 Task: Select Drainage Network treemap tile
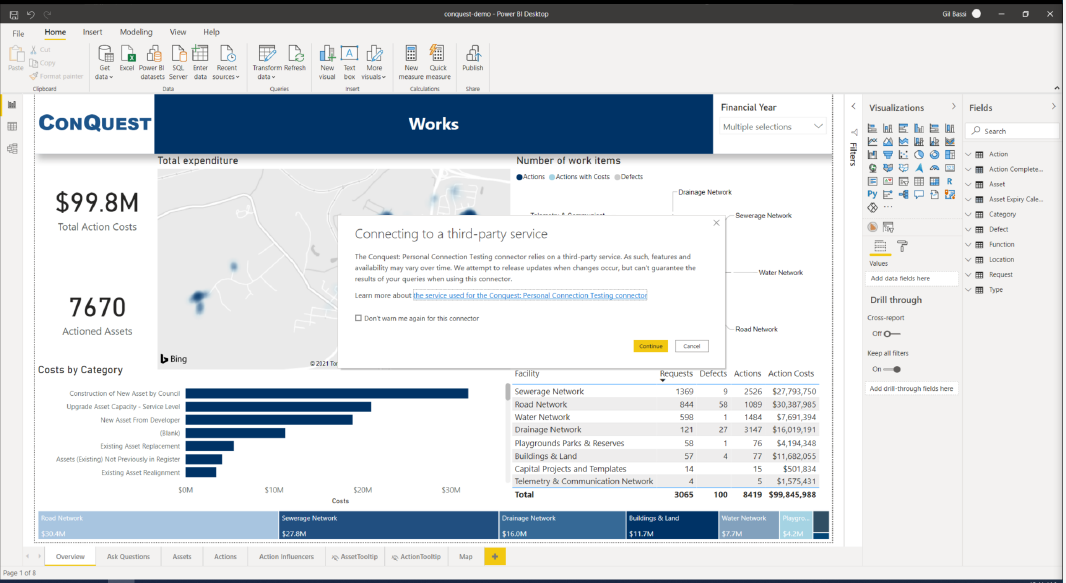562,525
